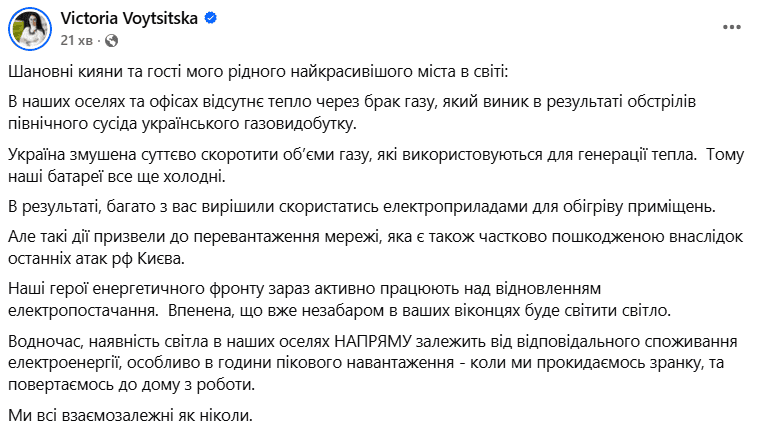Click the public audience globe icon

tap(110, 40)
